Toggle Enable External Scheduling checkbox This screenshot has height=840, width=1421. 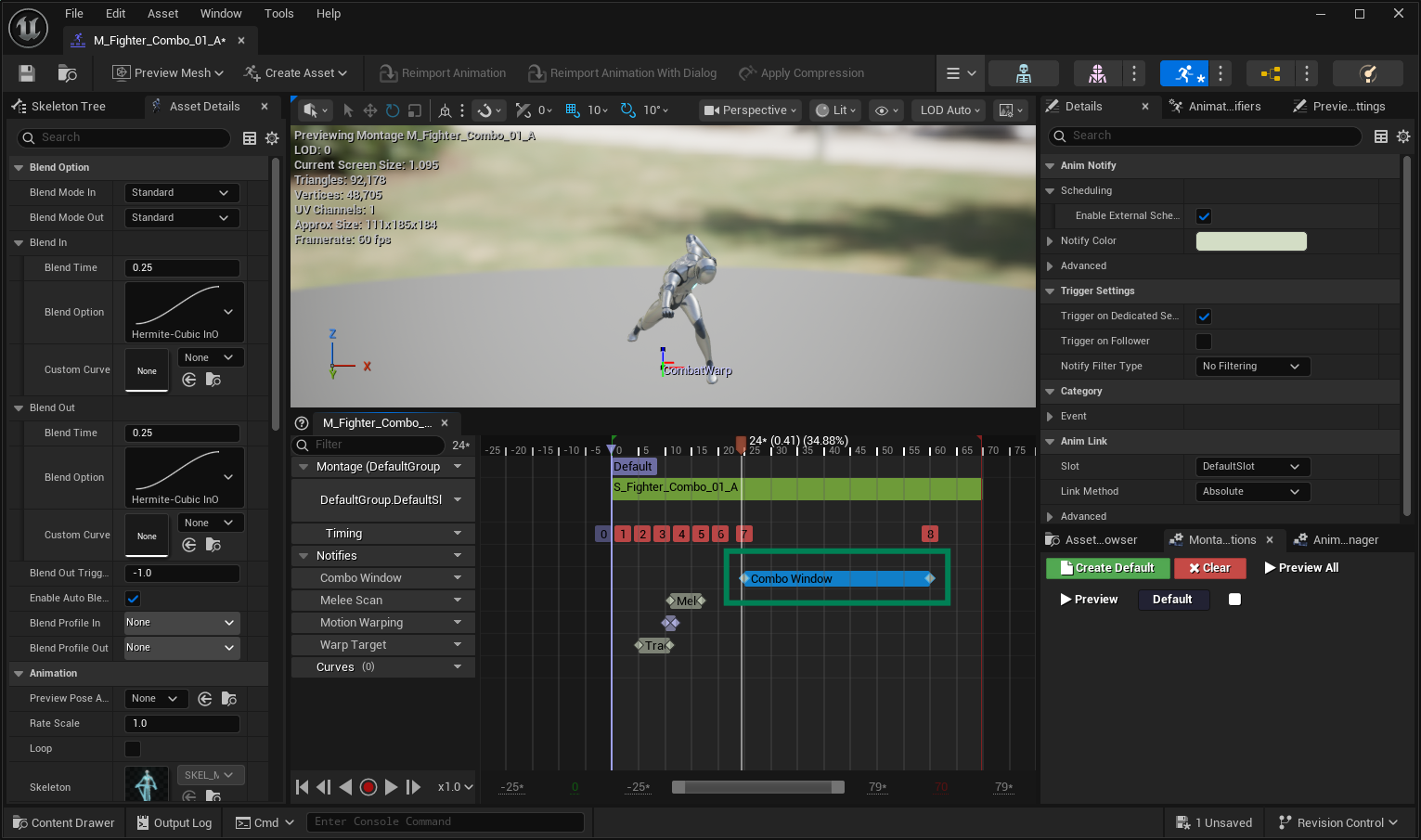1204,216
